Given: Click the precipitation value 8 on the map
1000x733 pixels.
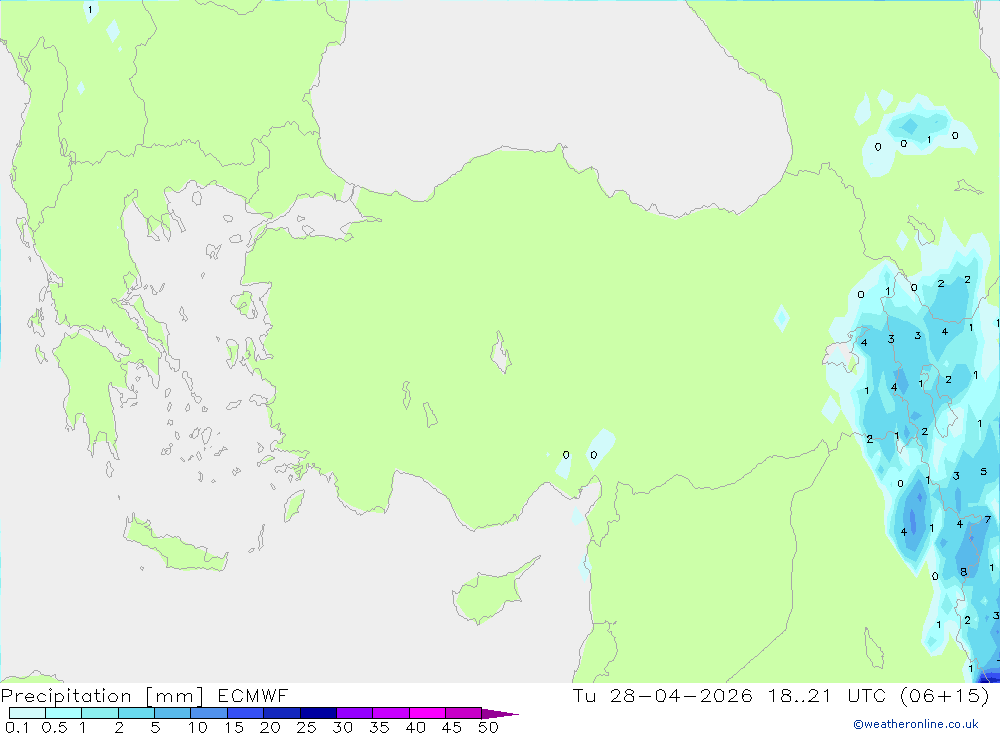Looking at the screenshot, I should [964, 572].
